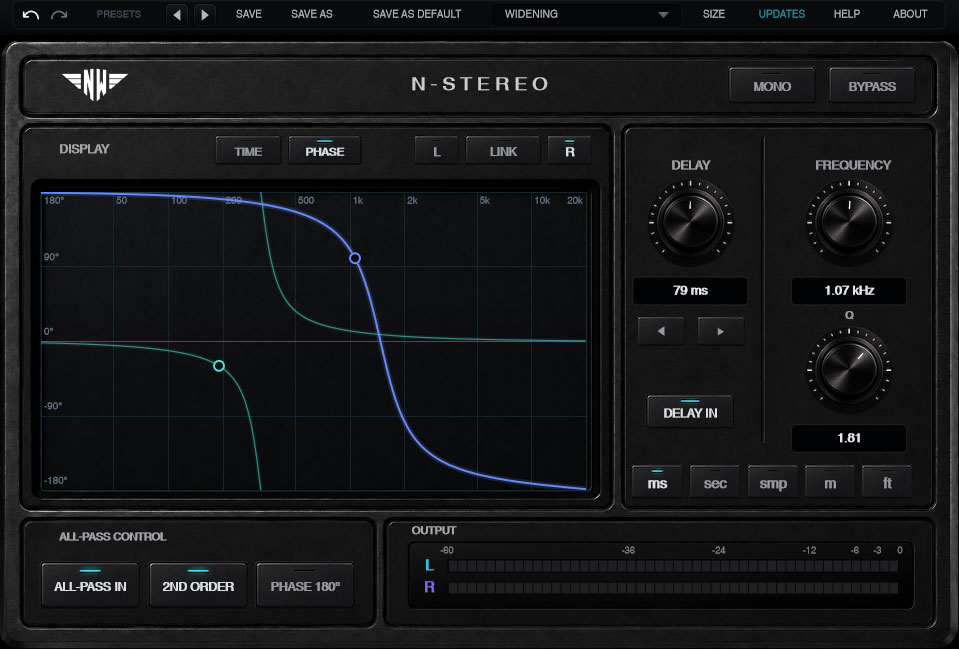Set delay units to ms
959x649 pixels.
pos(657,483)
